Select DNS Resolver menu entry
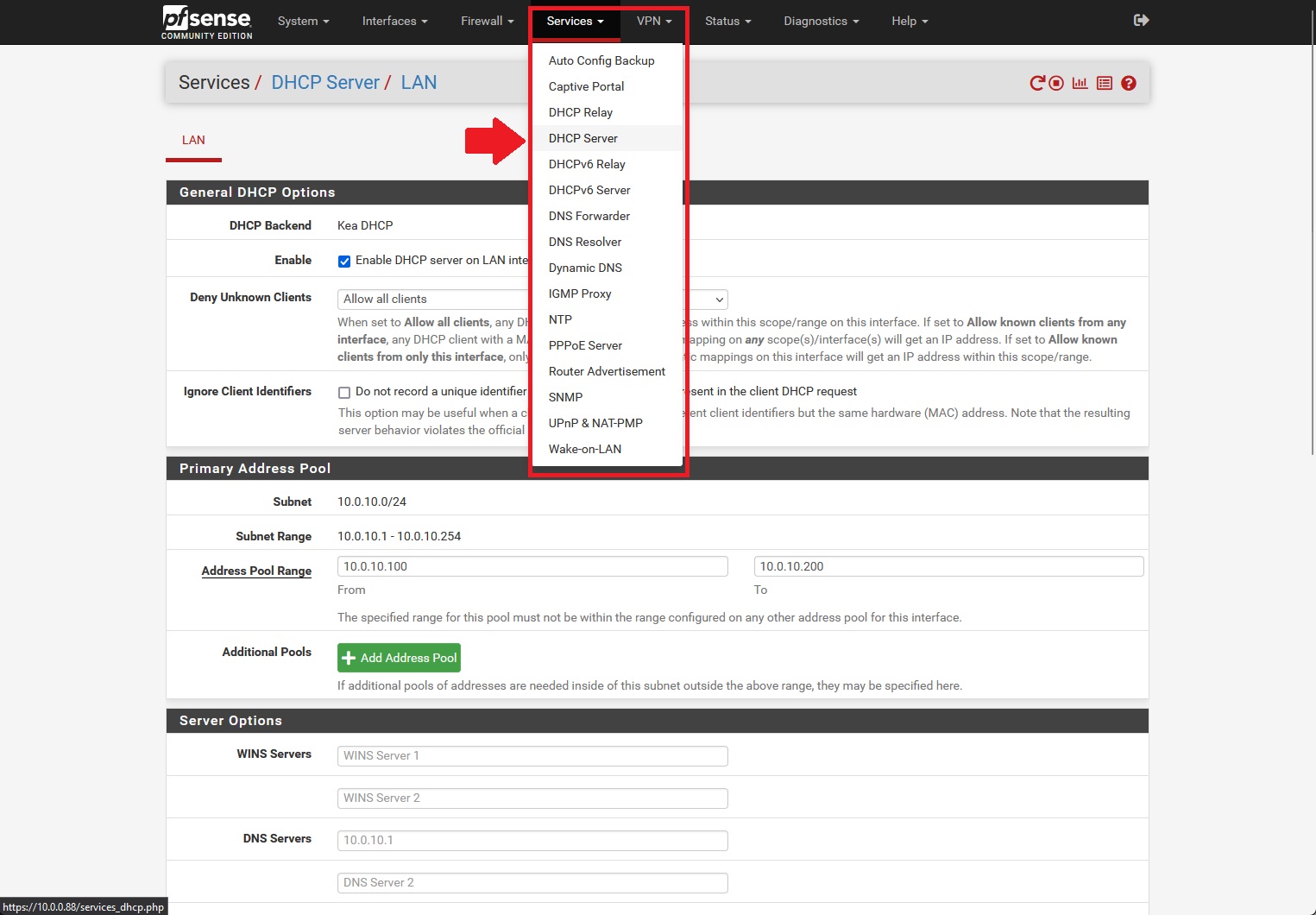The height and width of the screenshot is (915, 1316). 608,242
